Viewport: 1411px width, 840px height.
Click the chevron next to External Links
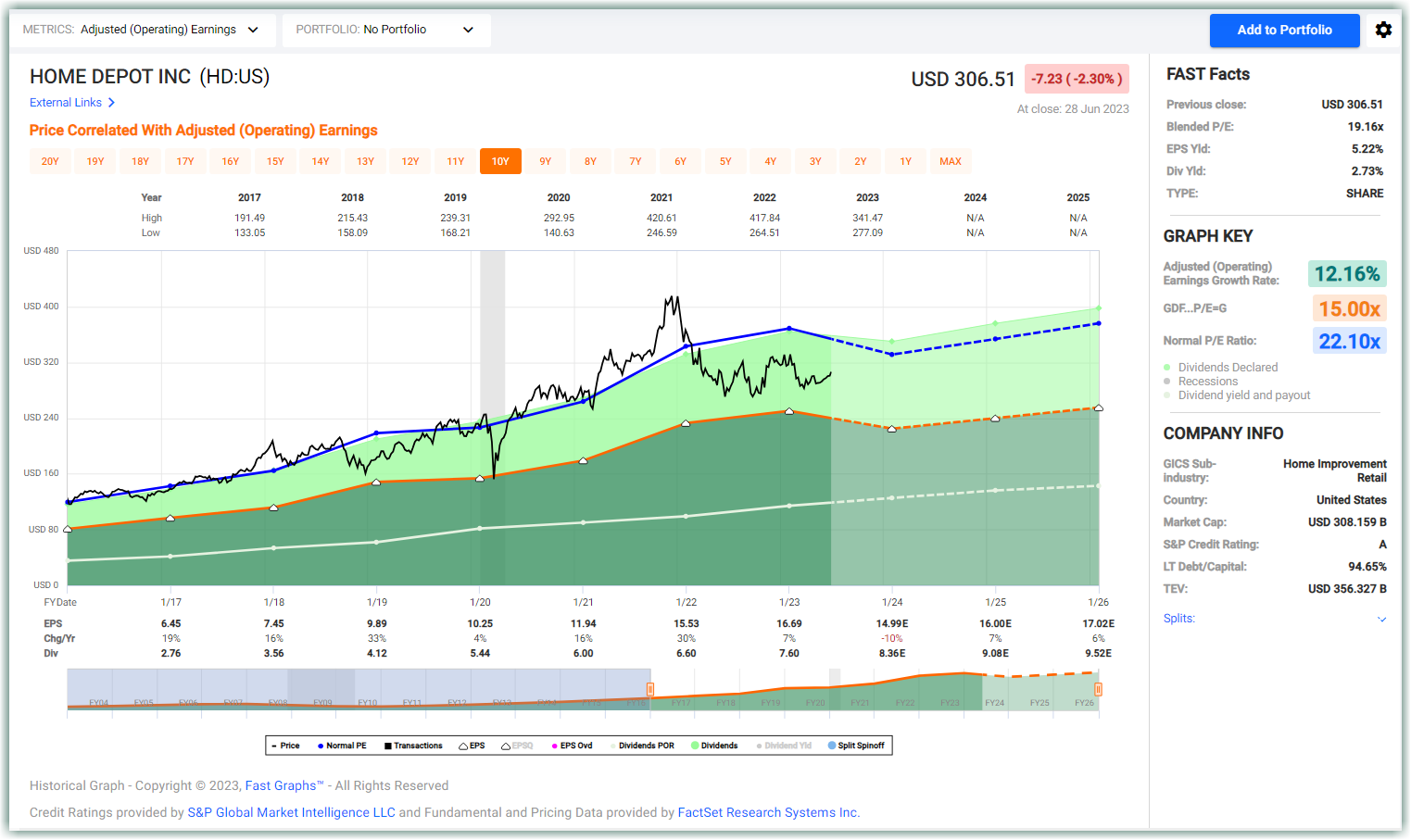coord(111,103)
